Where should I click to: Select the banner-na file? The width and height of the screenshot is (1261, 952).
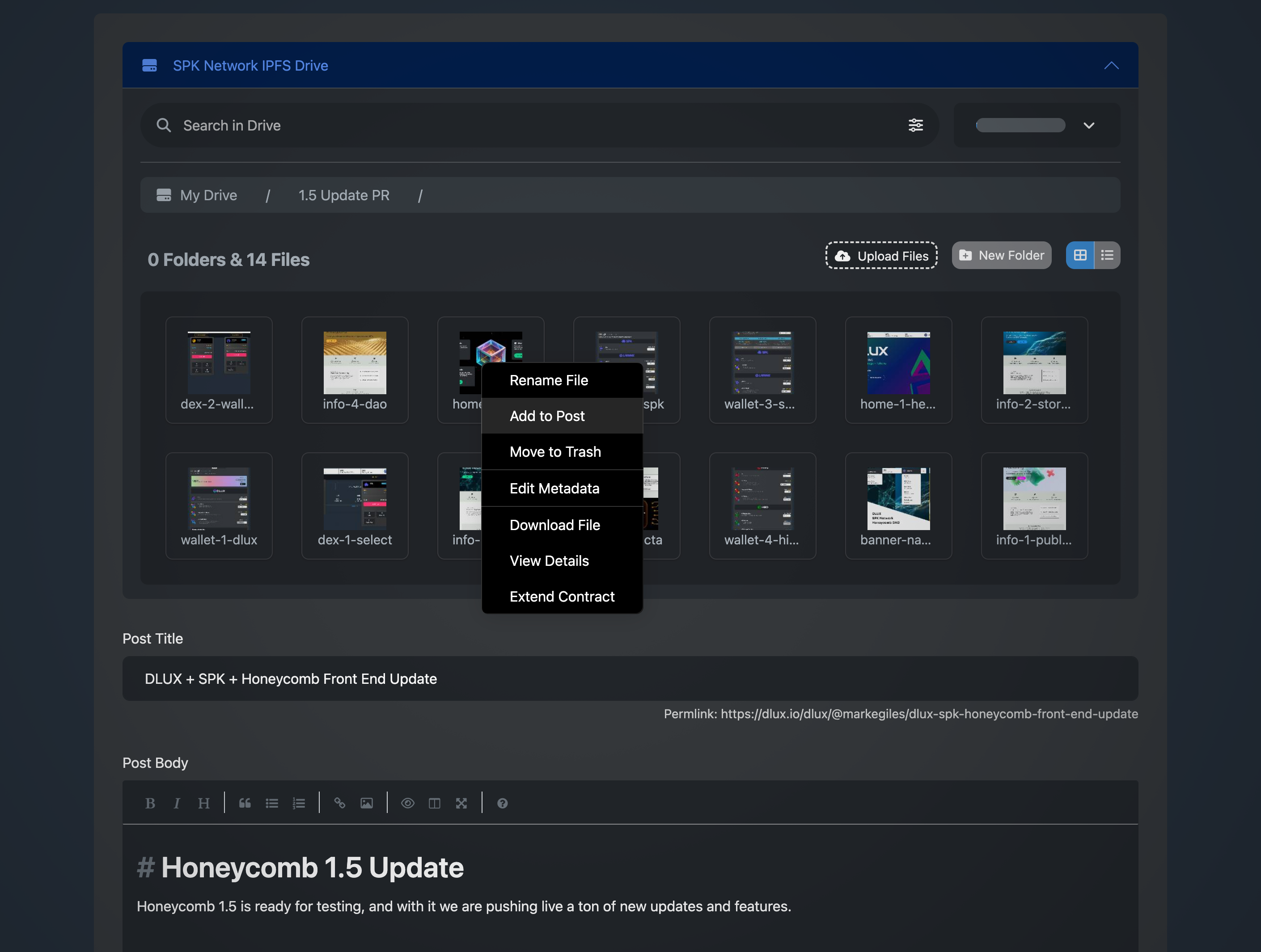pos(898,506)
